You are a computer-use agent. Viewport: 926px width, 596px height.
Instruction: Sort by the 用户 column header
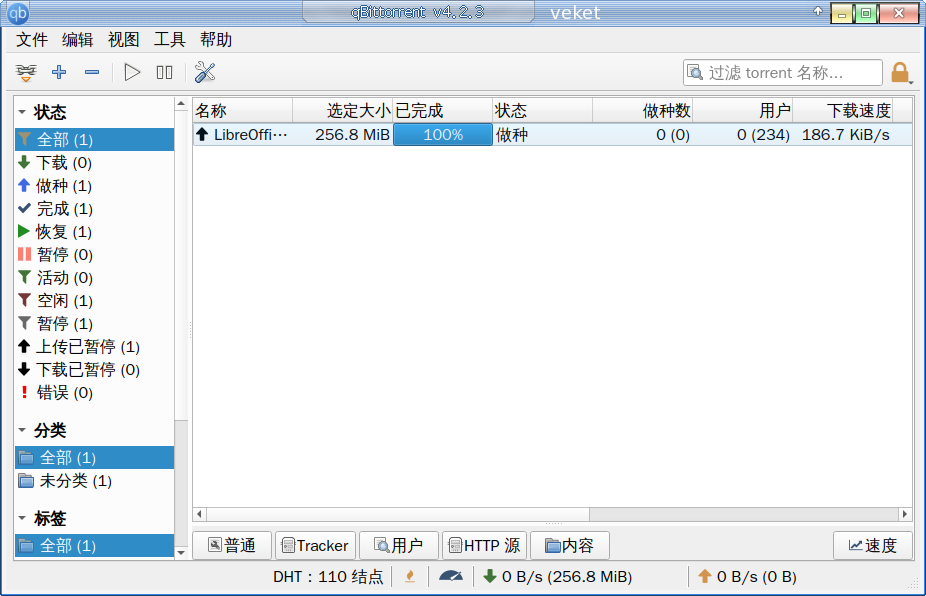[x=742, y=110]
